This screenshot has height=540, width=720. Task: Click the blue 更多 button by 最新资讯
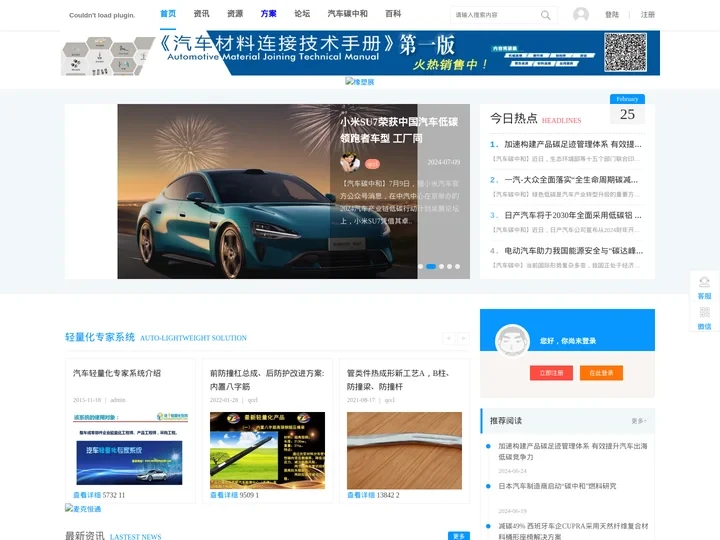(459, 536)
